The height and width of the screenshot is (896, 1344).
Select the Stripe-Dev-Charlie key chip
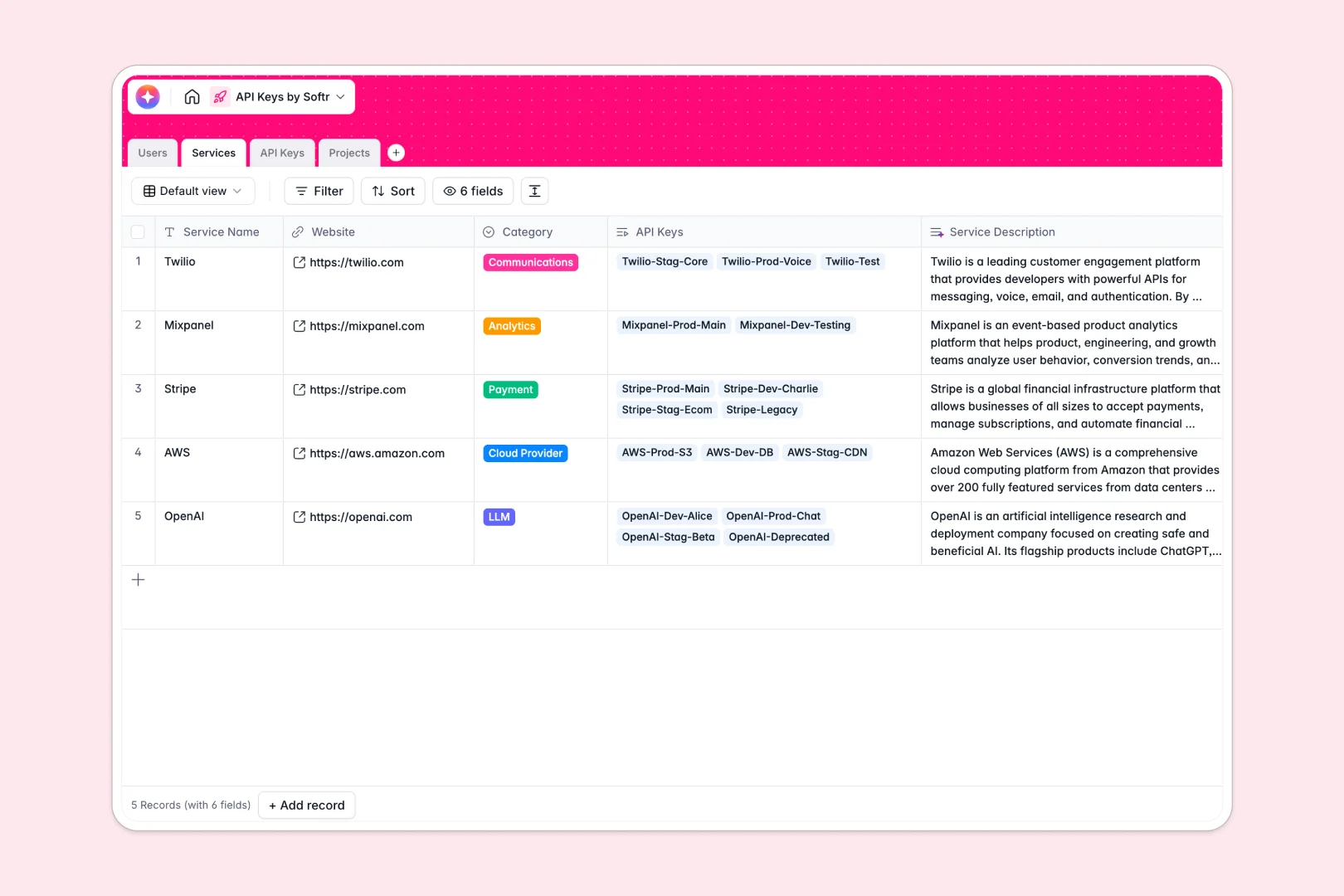click(x=771, y=388)
